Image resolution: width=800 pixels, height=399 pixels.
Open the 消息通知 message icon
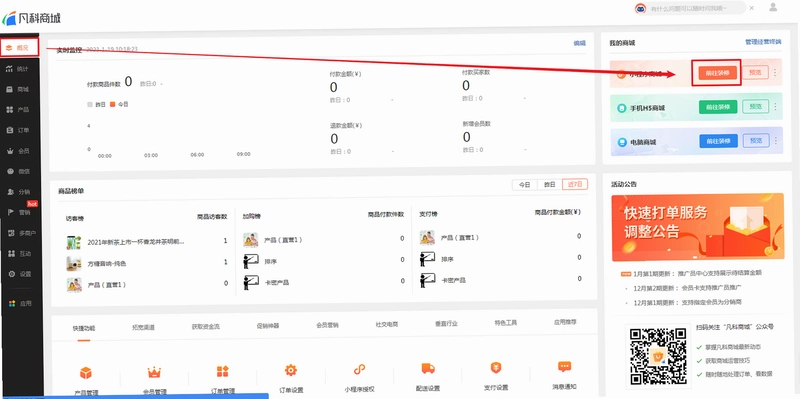click(564, 366)
